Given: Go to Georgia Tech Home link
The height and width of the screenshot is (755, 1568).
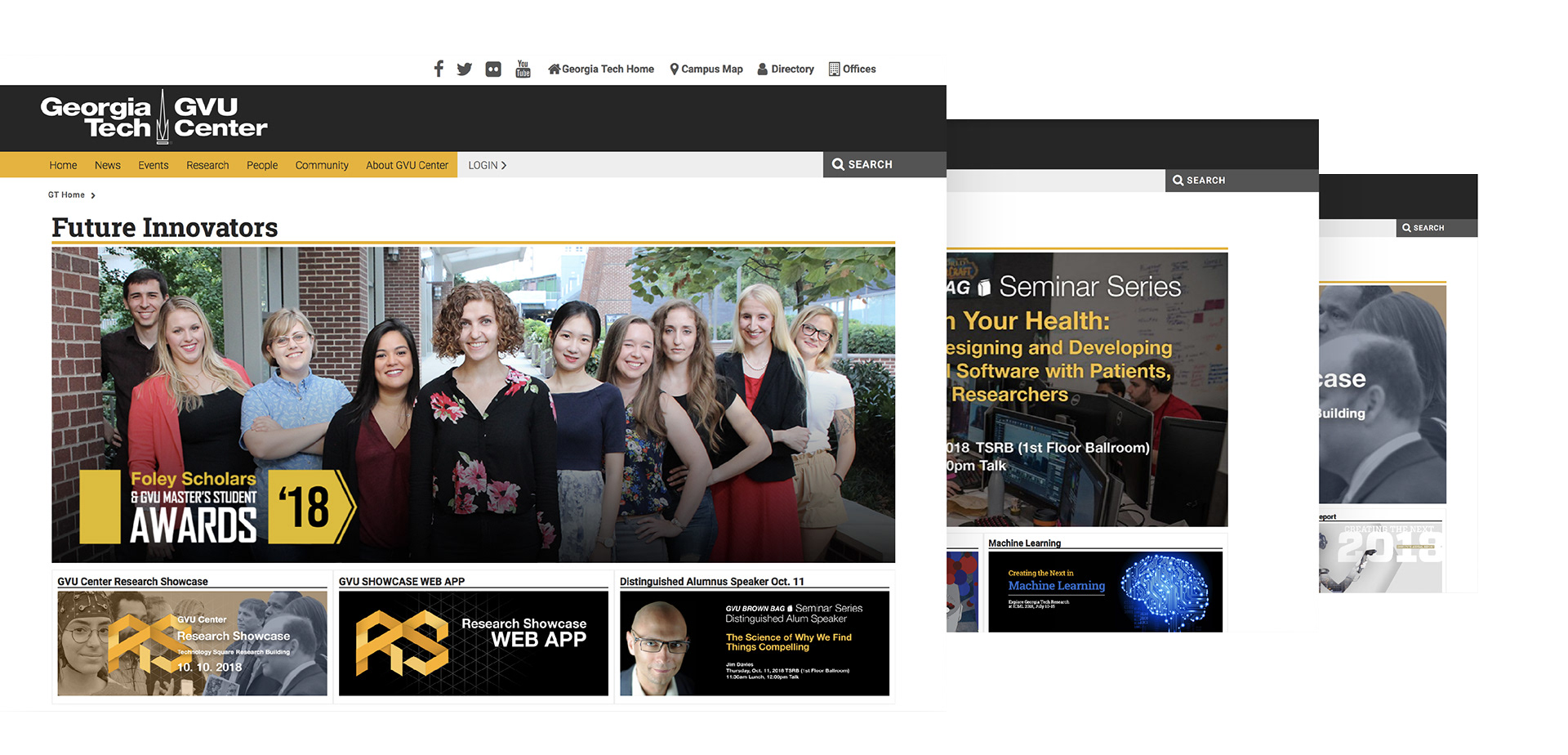Looking at the screenshot, I should (x=601, y=69).
